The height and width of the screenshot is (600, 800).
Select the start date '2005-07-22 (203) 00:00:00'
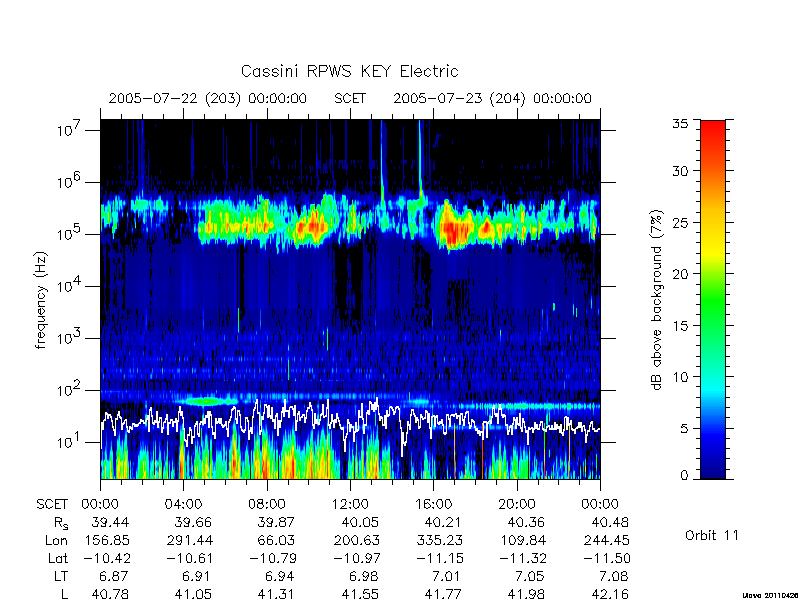pyautogui.click(x=208, y=98)
